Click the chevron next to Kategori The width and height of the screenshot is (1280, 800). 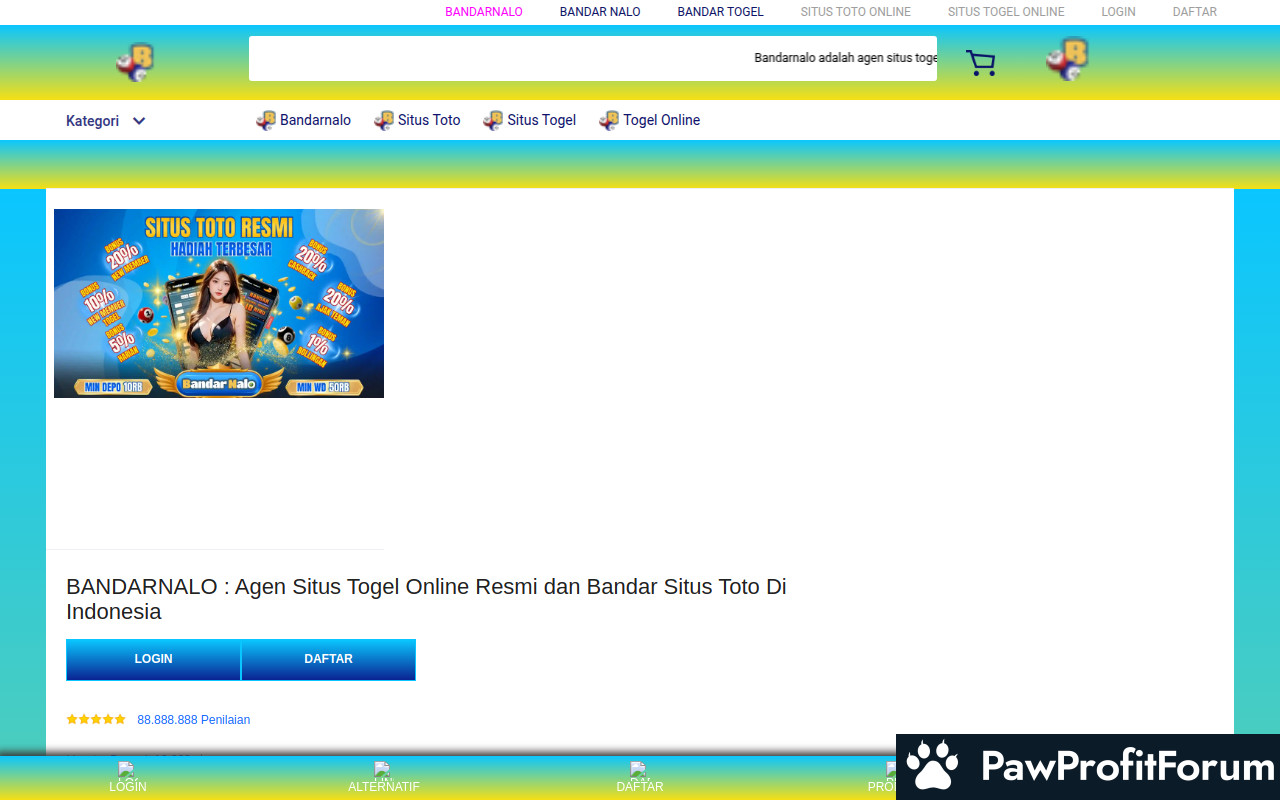(139, 121)
